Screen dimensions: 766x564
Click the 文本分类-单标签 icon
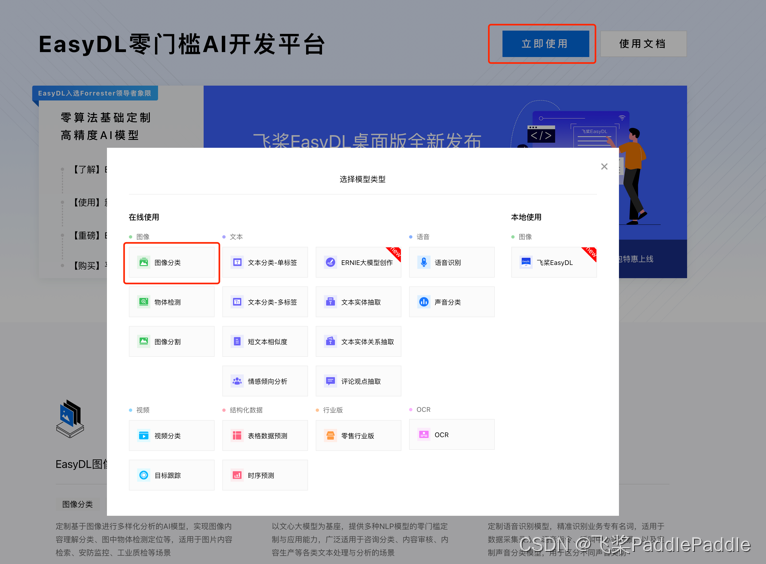[237, 263]
